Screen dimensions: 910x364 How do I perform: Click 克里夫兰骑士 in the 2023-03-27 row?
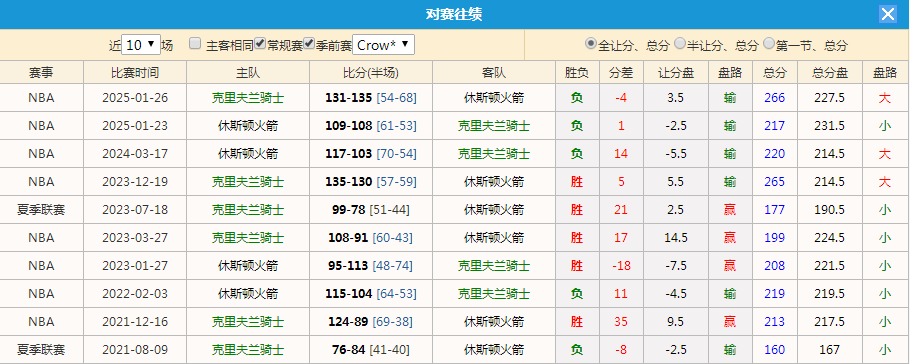[x=248, y=237]
